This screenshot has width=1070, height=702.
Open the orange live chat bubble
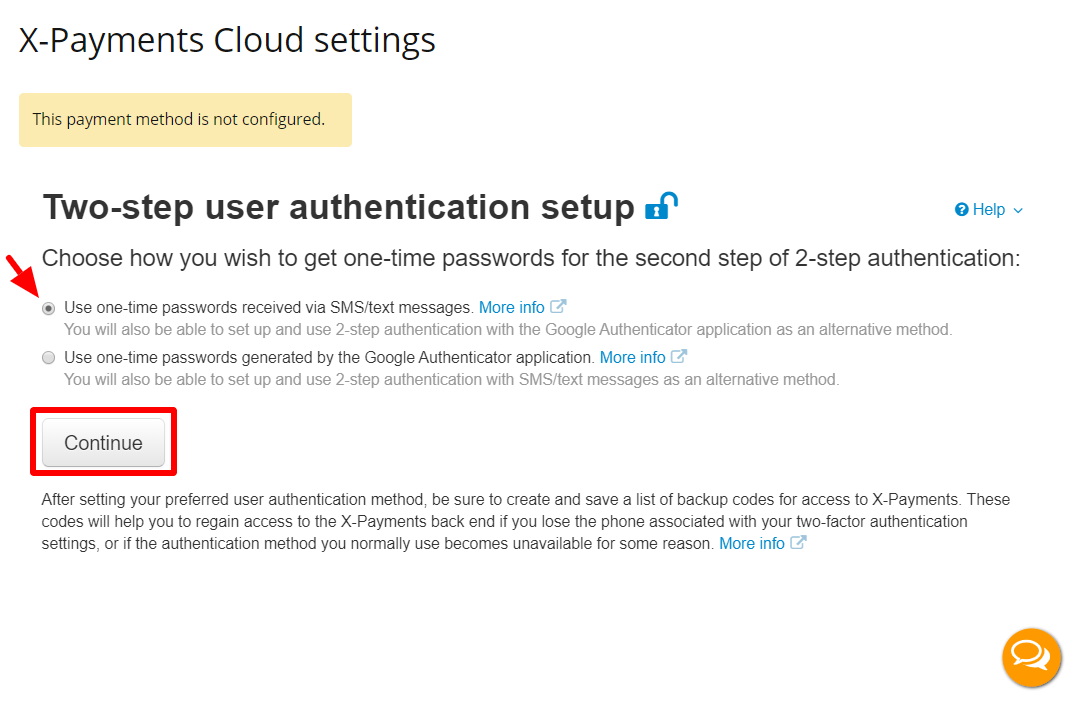(1030, 657)
